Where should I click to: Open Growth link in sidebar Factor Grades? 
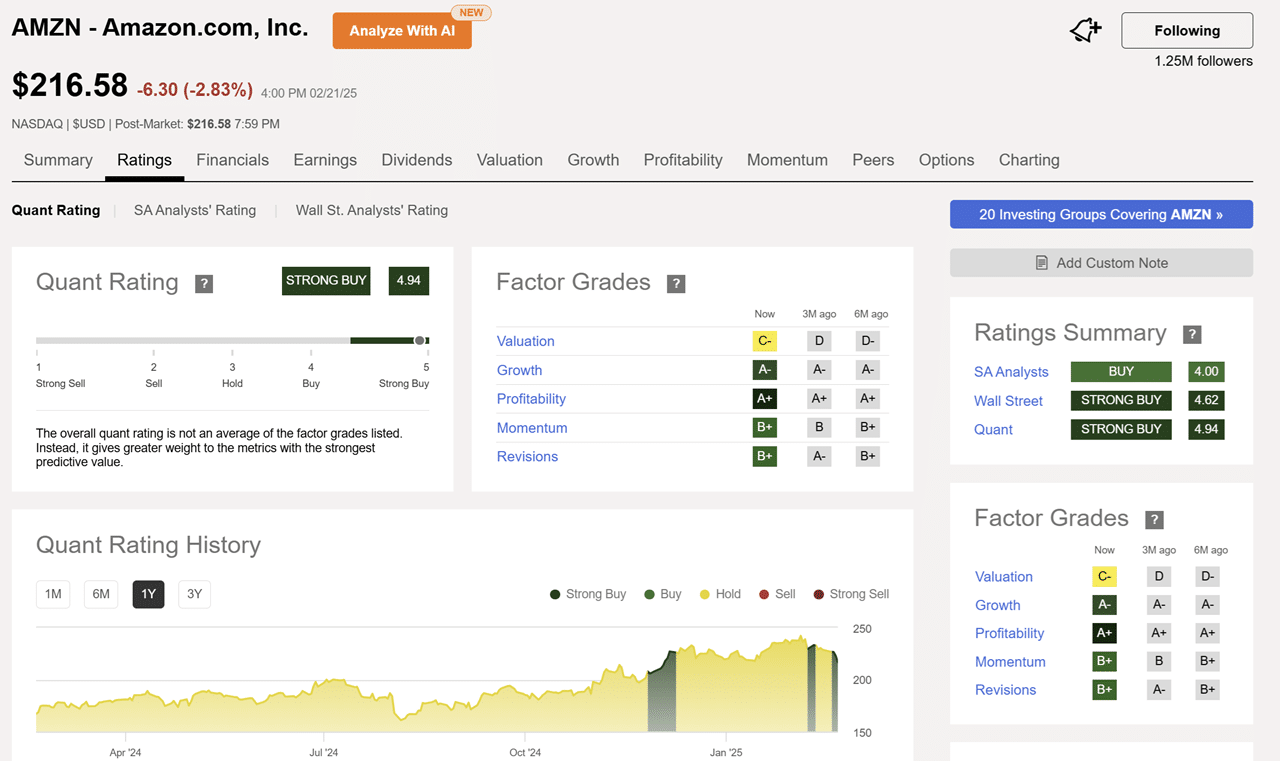coord(998,606)
